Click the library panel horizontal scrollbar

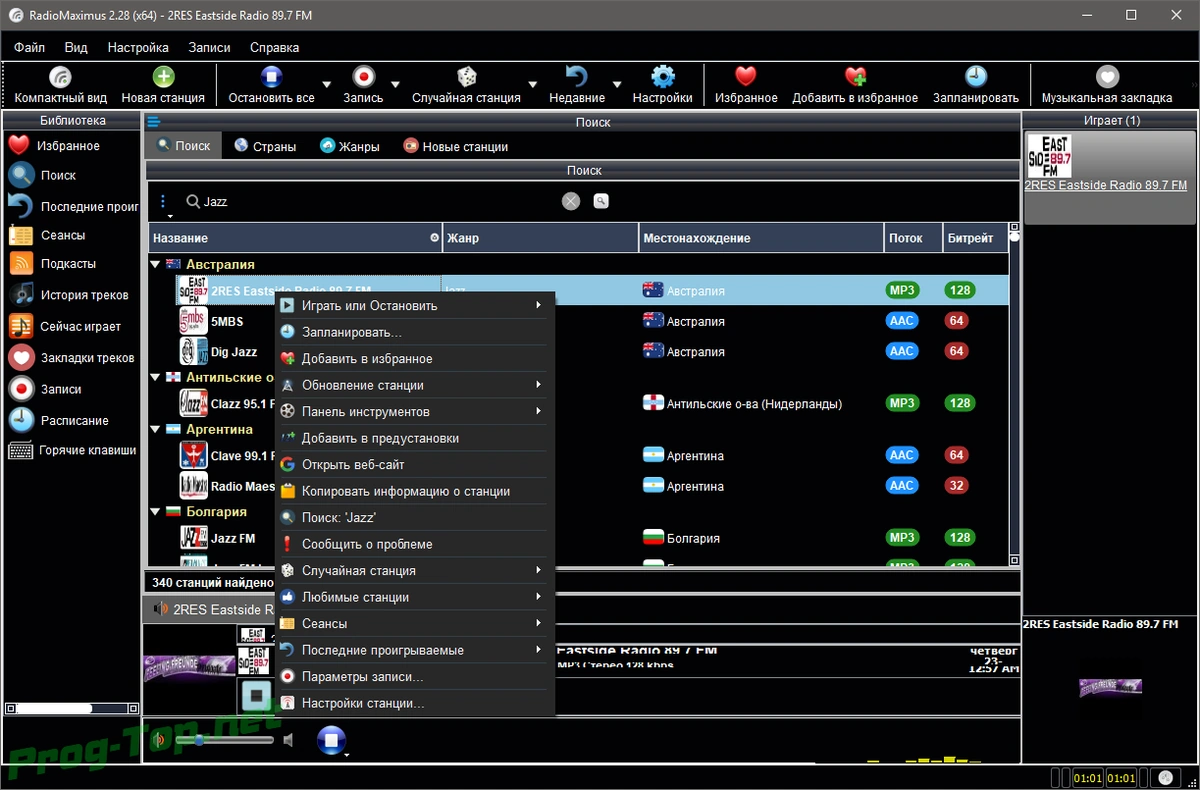72,708
